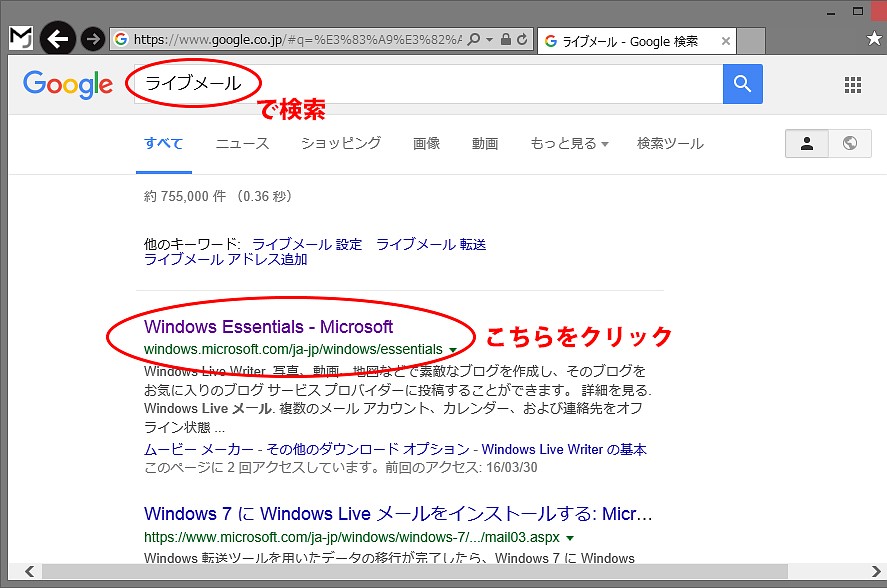Image resolution: width=887 pixels, height=588 pixels.
Task: Click the URL text in the address bar
Action: pos(298,39)
